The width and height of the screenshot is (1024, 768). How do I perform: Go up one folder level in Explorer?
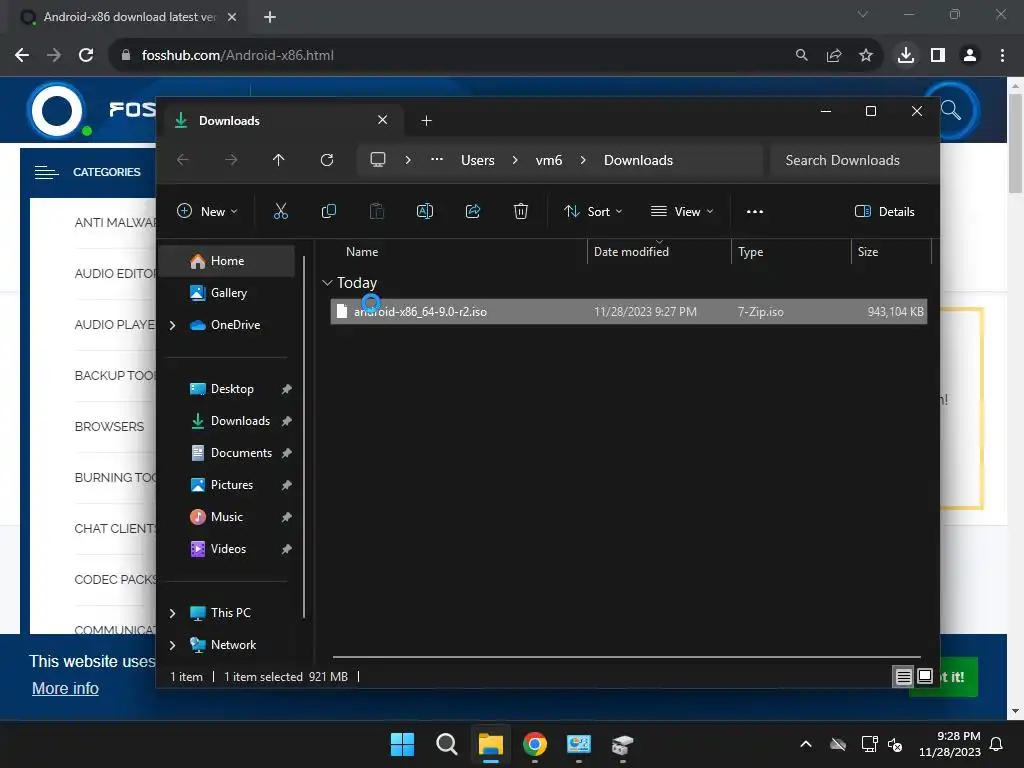[279, 160]
